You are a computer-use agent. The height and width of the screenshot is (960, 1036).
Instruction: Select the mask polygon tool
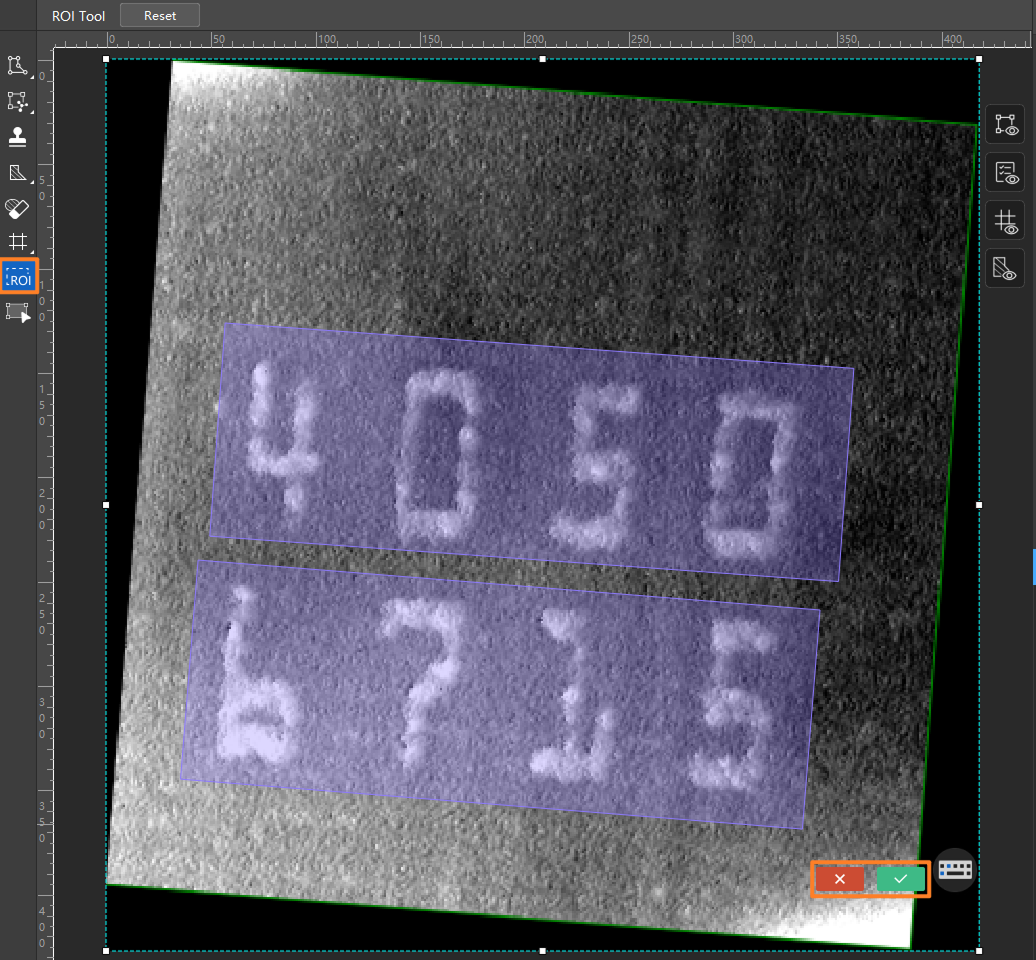tap(17, 173)
